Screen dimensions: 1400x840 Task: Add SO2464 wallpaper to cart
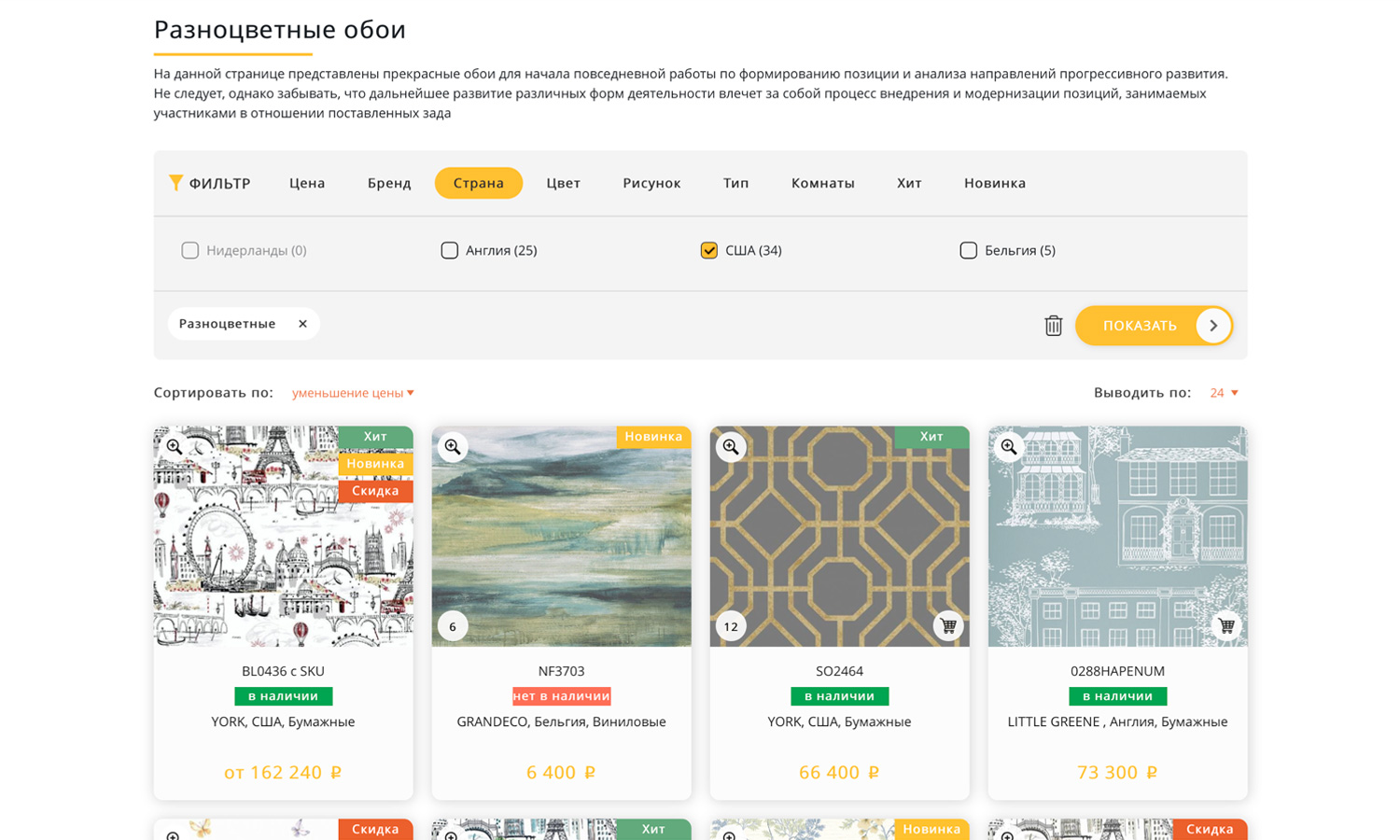947,626
